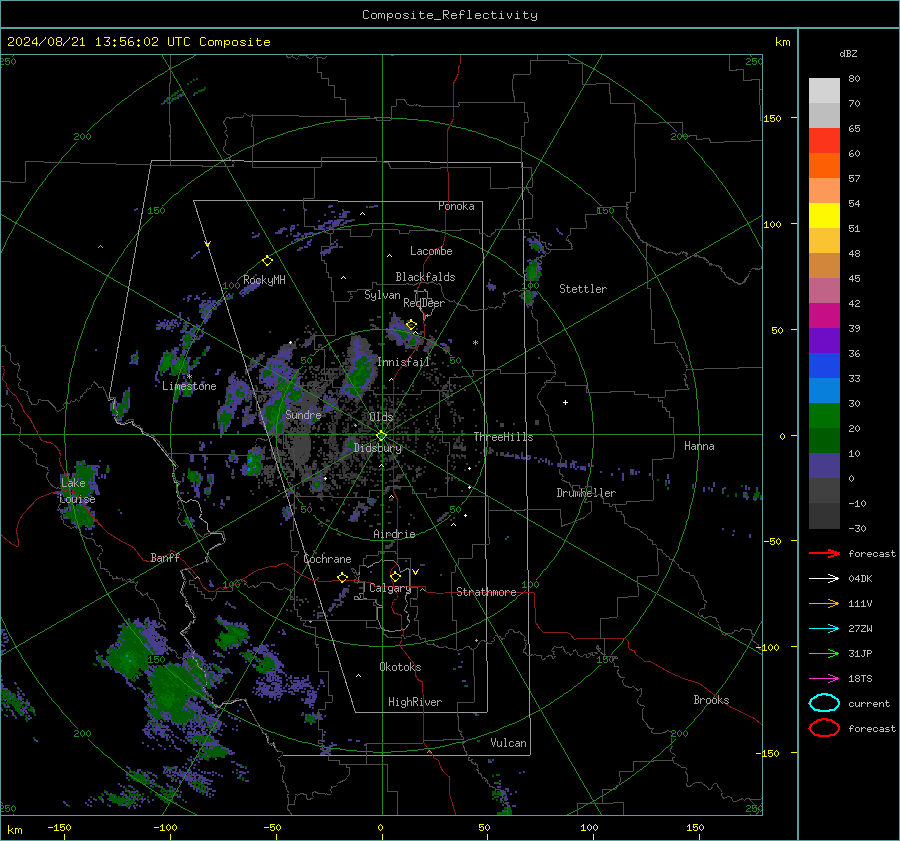Click the Composite_Reflectivity title text
Image resolution: width=900 pixels, height=841 pixels.
pyautogui.click(x=450, y=15)
